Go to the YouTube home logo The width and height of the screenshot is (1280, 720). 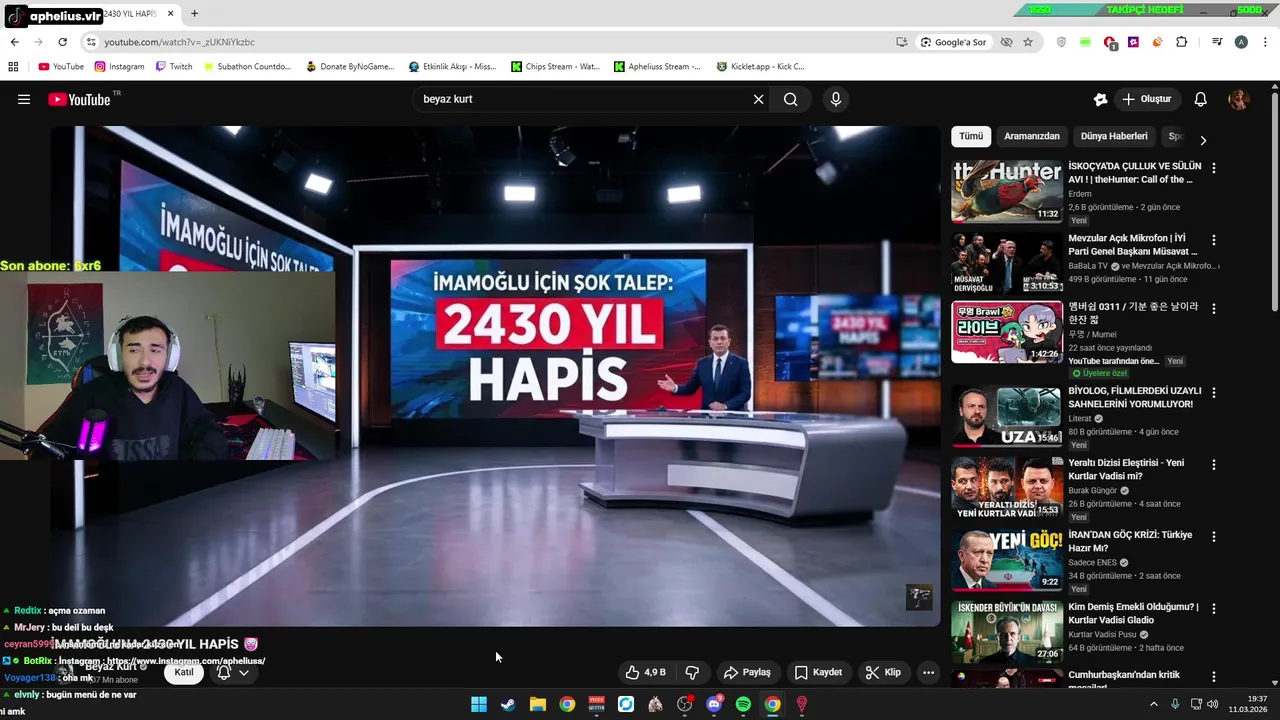(79, 99)
